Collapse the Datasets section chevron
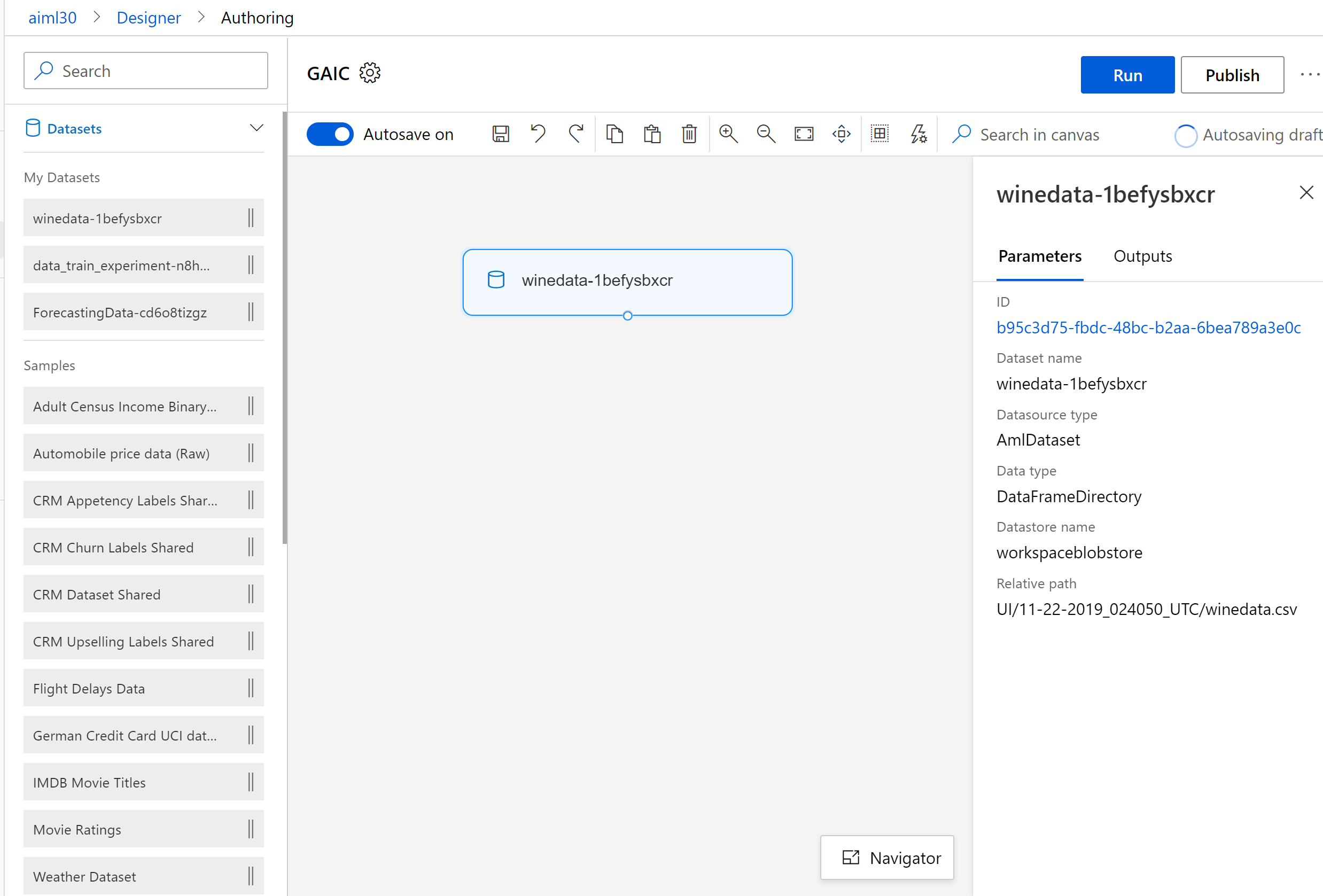This screenshot has height=896, width=1323. tap(256, 128)
